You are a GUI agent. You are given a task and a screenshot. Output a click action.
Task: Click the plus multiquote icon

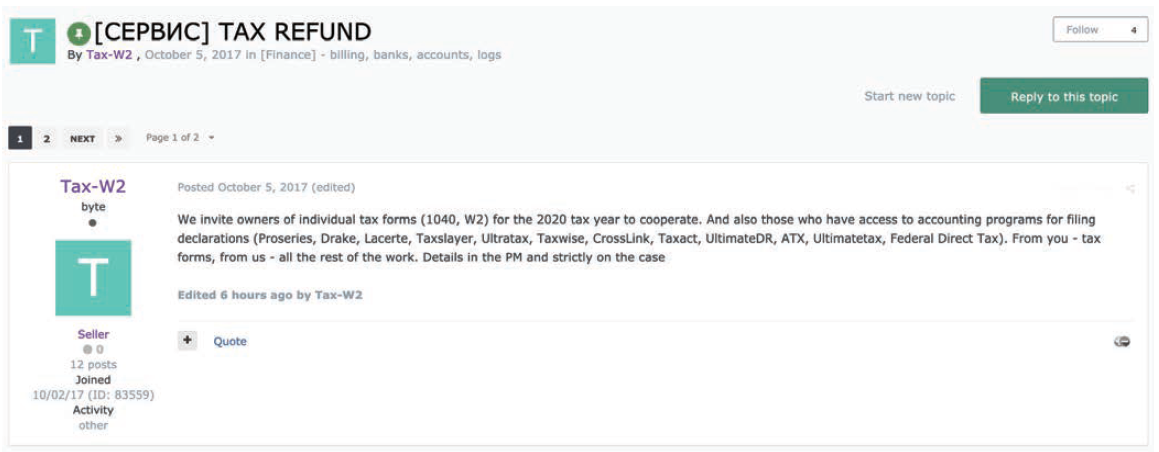pyautogui.click(x=188, y=340)
